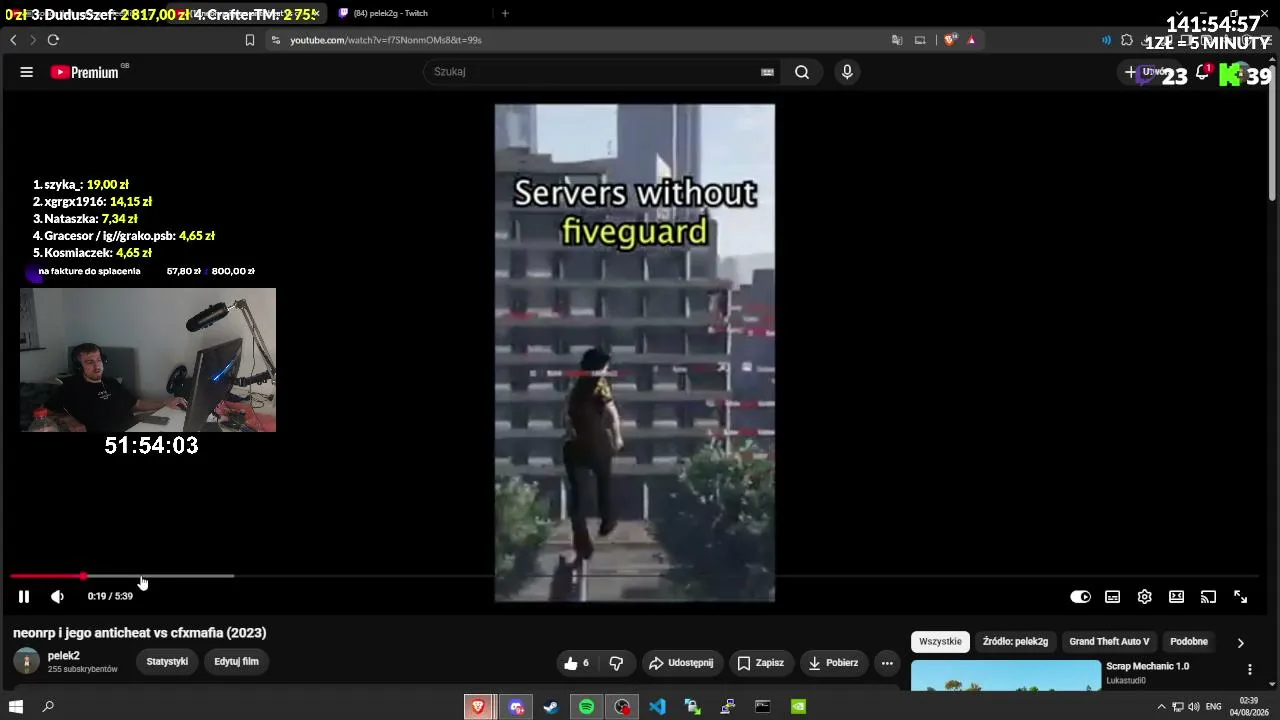Click the Udostępnij share button
Viewport: 1280px width, 720px height.
[681, 663]
